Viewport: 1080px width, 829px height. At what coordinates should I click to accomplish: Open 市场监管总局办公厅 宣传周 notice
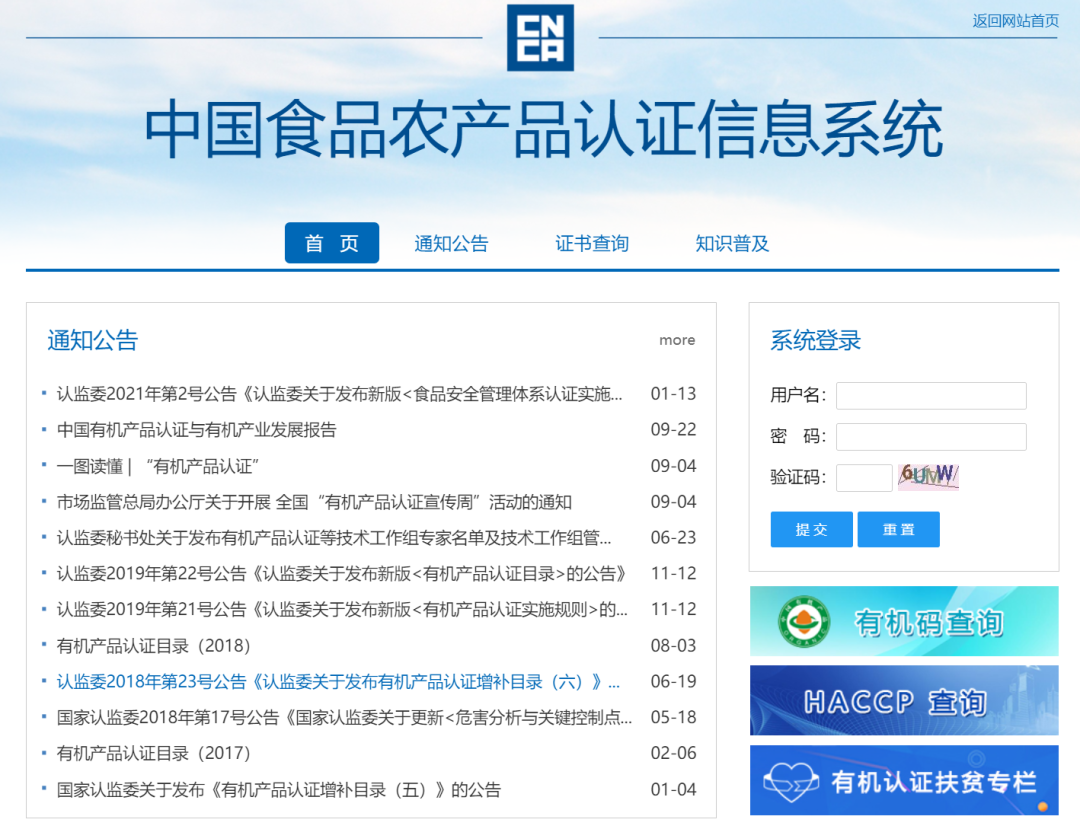[314, 502]
